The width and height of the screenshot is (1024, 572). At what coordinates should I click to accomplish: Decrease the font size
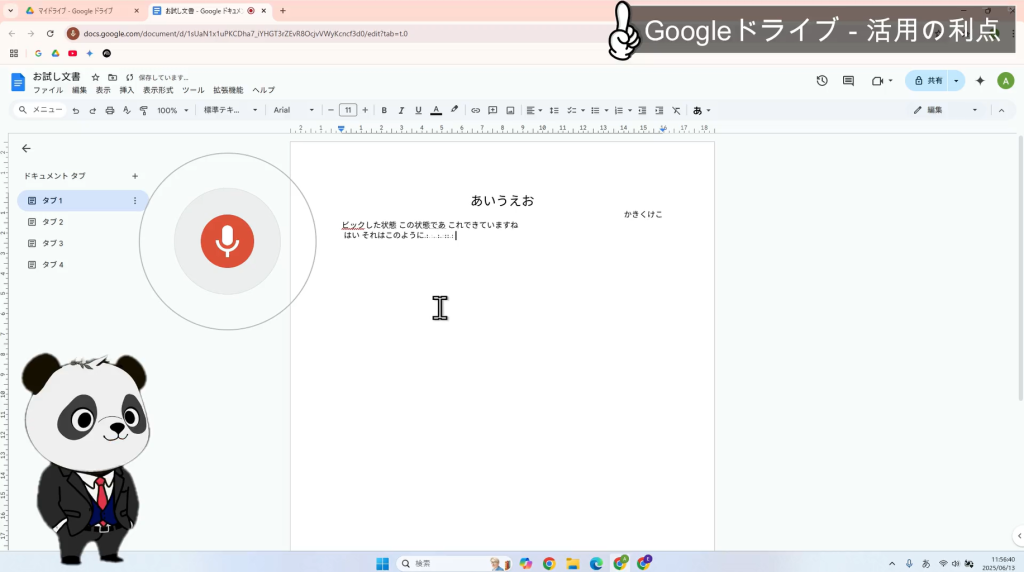coord(331,110)
